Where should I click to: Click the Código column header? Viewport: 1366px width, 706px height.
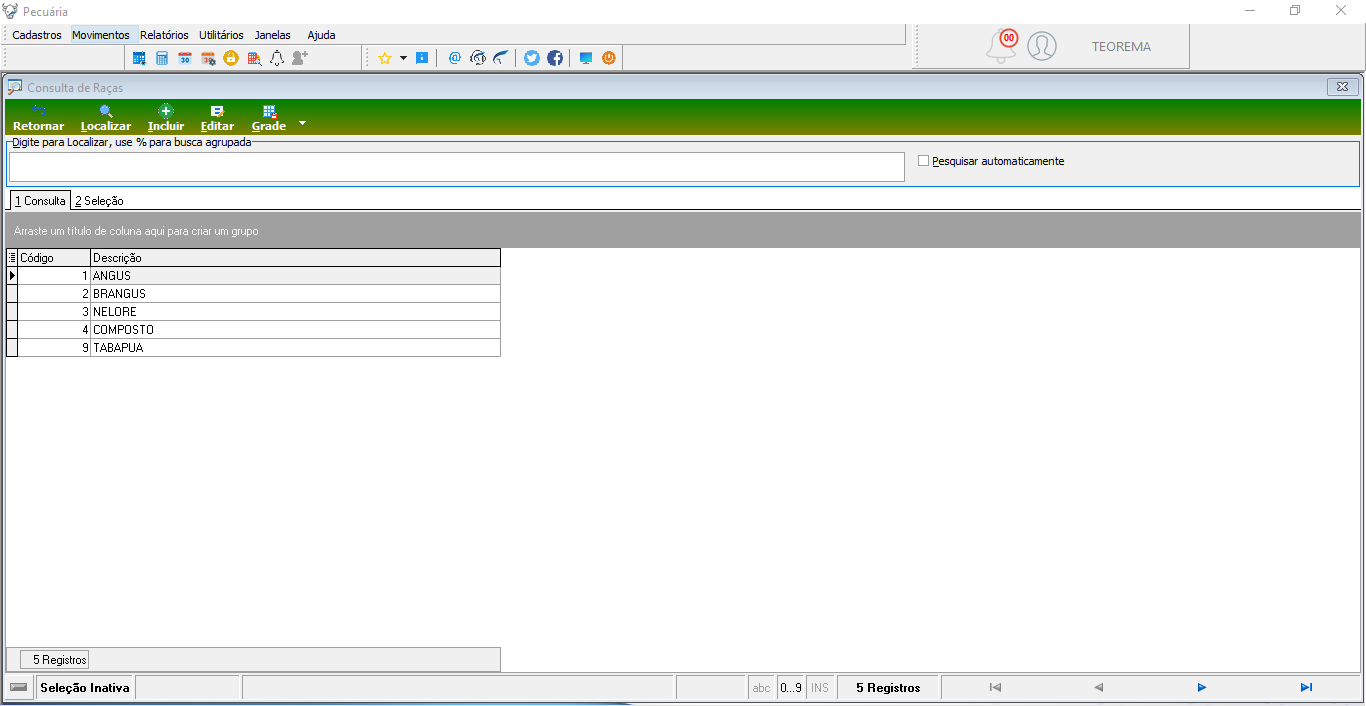point(54,258)
